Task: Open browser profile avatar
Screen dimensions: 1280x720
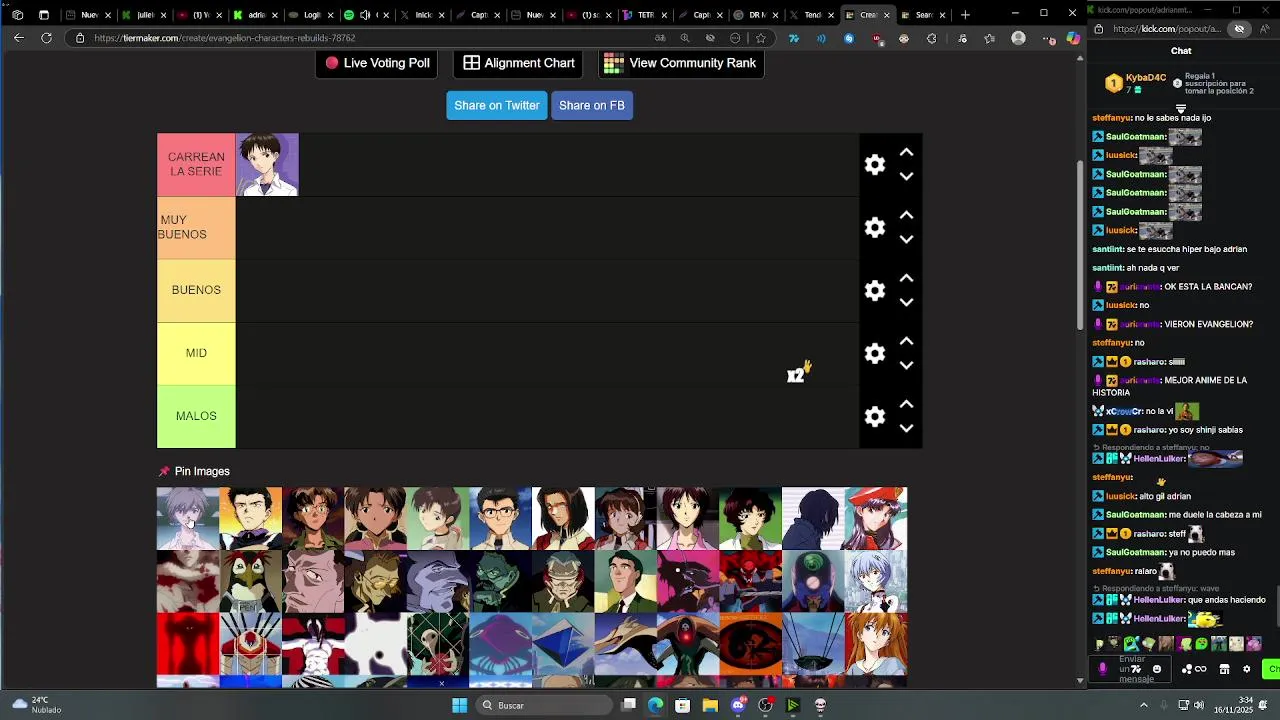Action: point(1018,38)
